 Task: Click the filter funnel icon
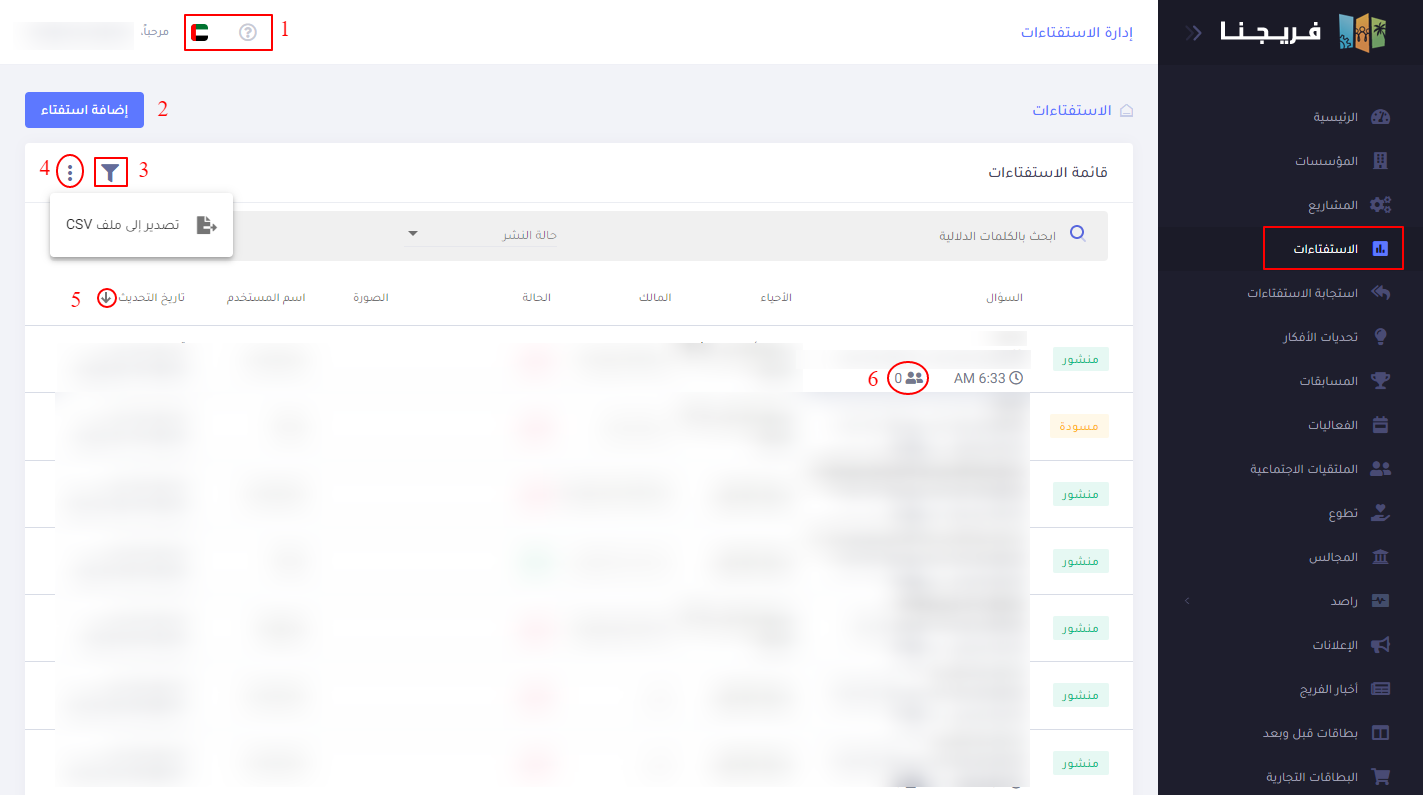pos(111,173)
